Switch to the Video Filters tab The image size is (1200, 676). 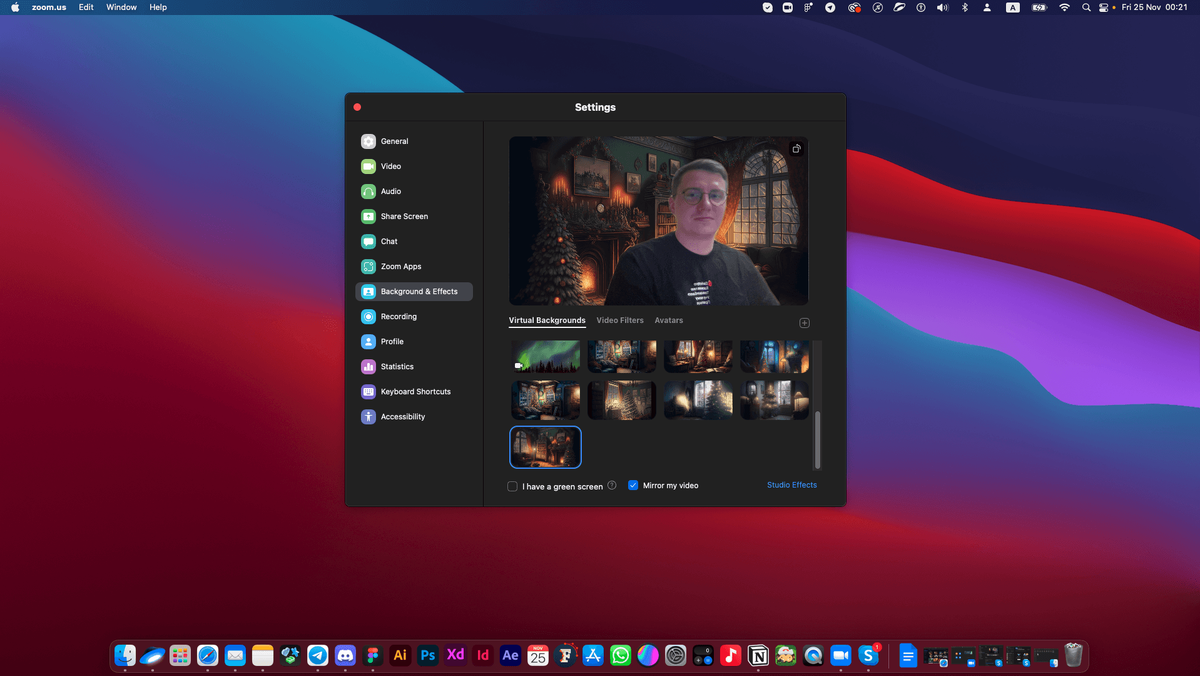tap(620, 320)
